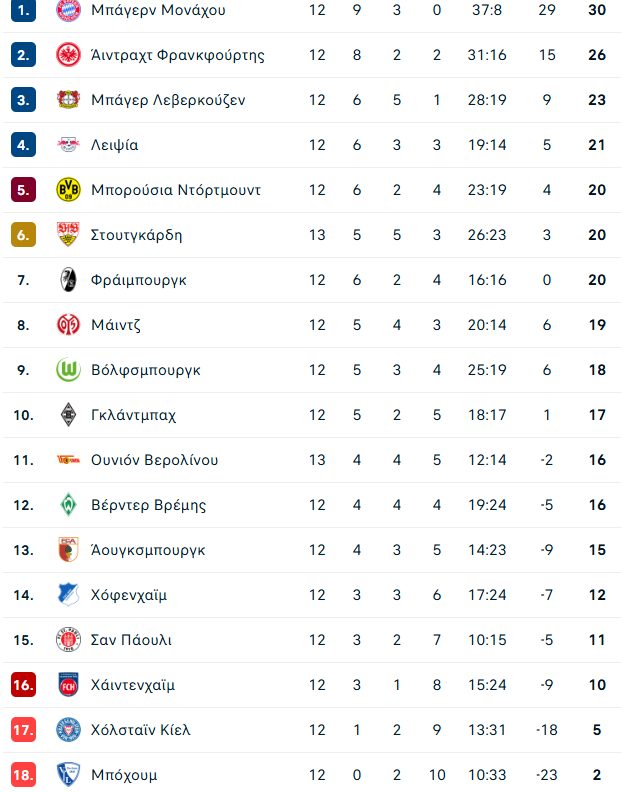Open the VfB Stuttgart crest

(68, 234)
